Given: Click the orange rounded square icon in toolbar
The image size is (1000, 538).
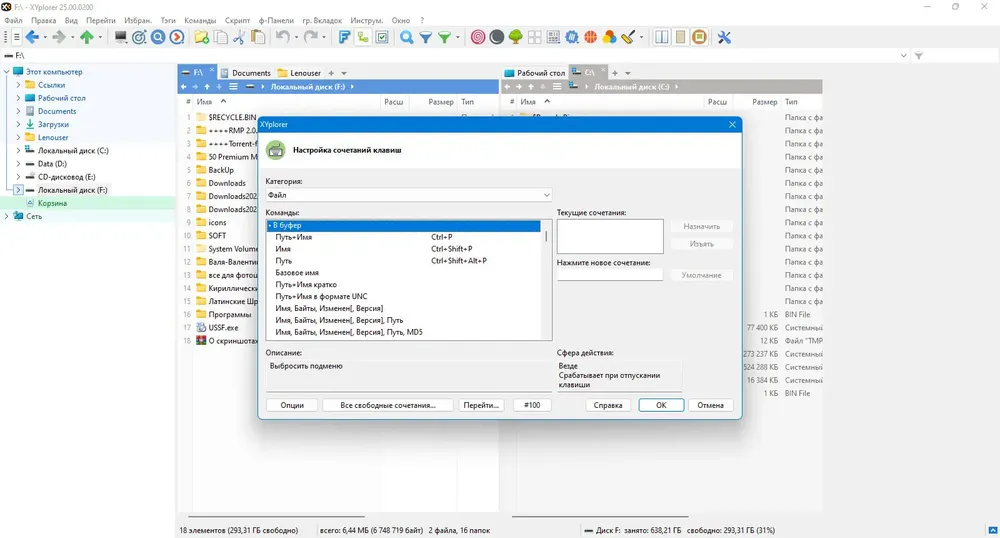Looking at the screenshot, I should (x=700, y=38).
